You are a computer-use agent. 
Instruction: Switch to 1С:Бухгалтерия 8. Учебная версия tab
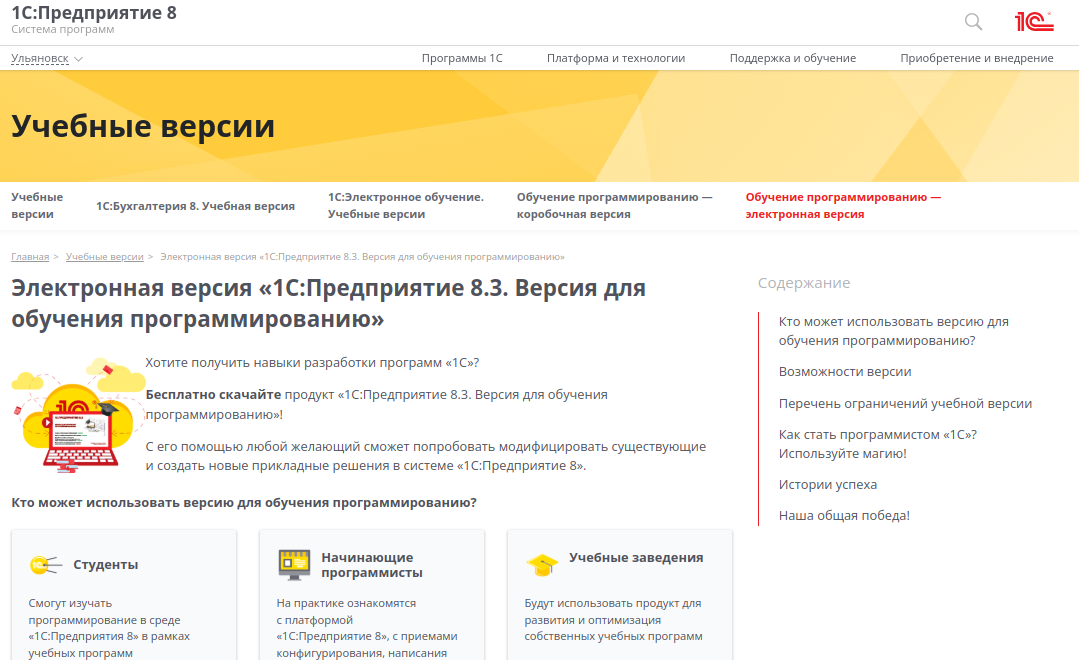[x=194, y=205]
